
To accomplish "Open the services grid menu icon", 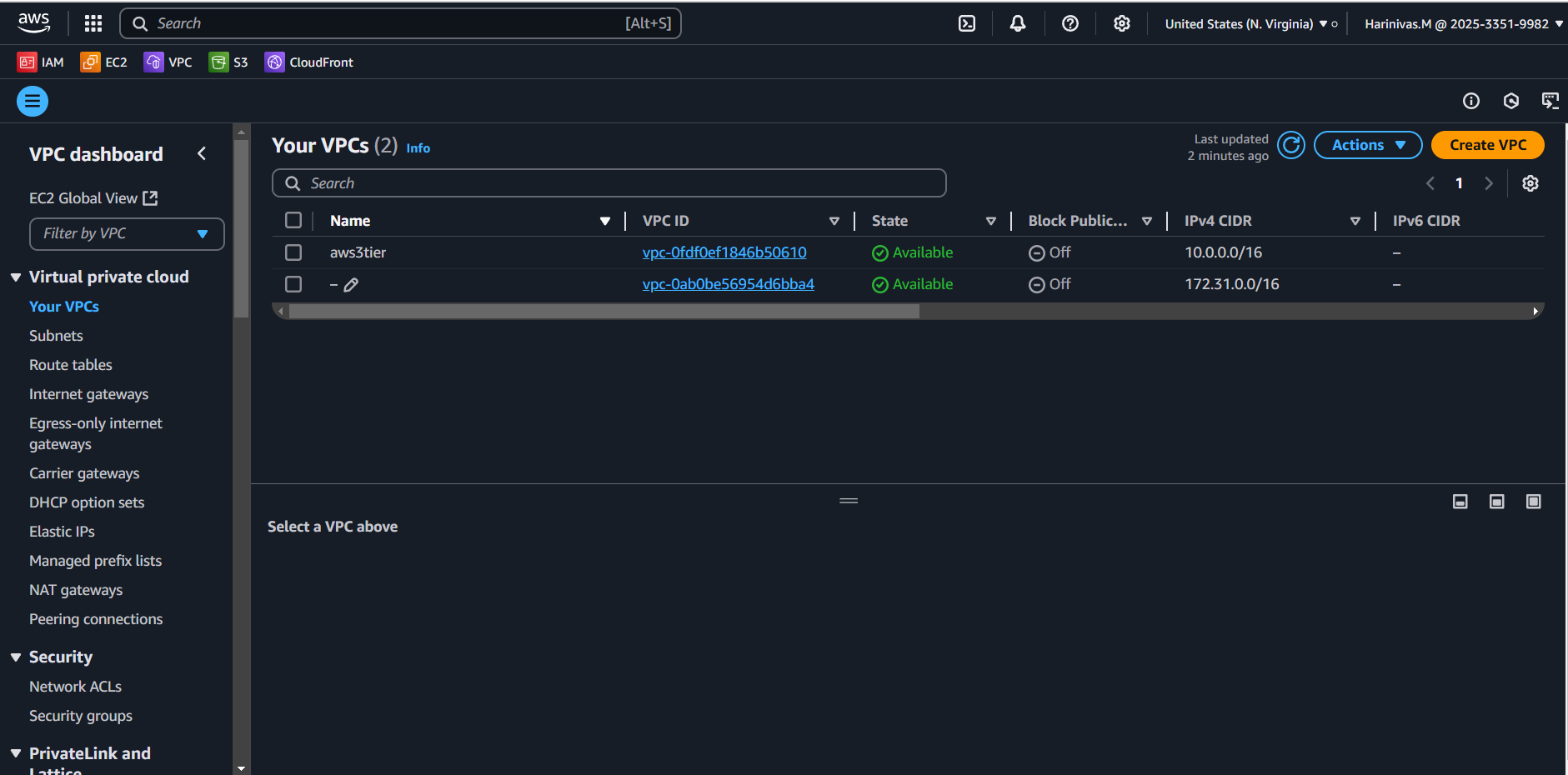I will (x=93, y=23).
